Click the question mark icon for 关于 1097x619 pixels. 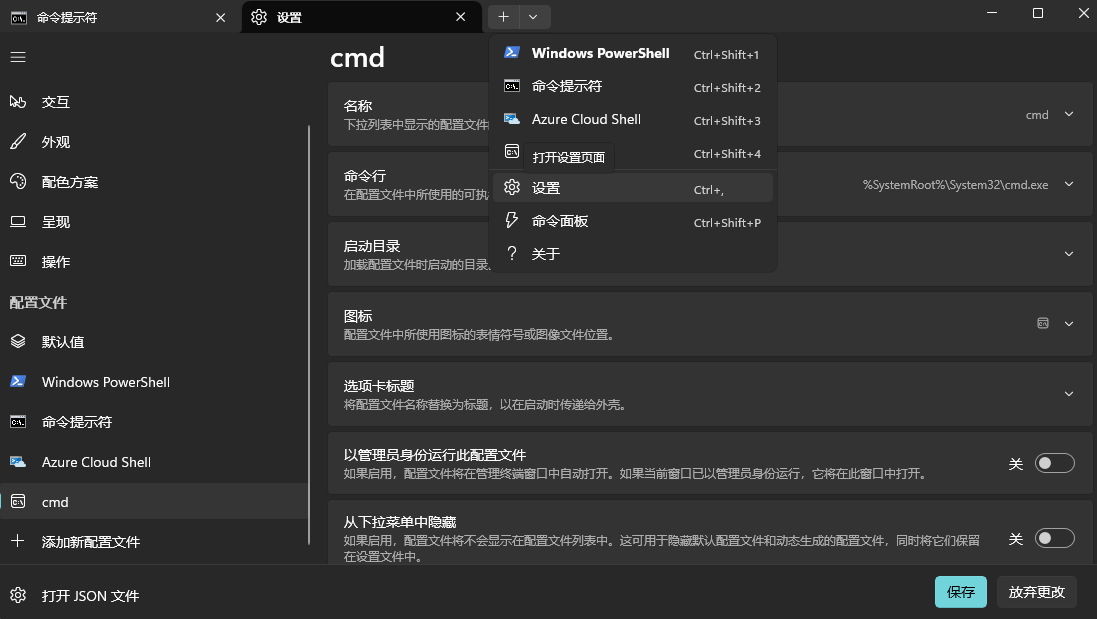pos(512,253)
